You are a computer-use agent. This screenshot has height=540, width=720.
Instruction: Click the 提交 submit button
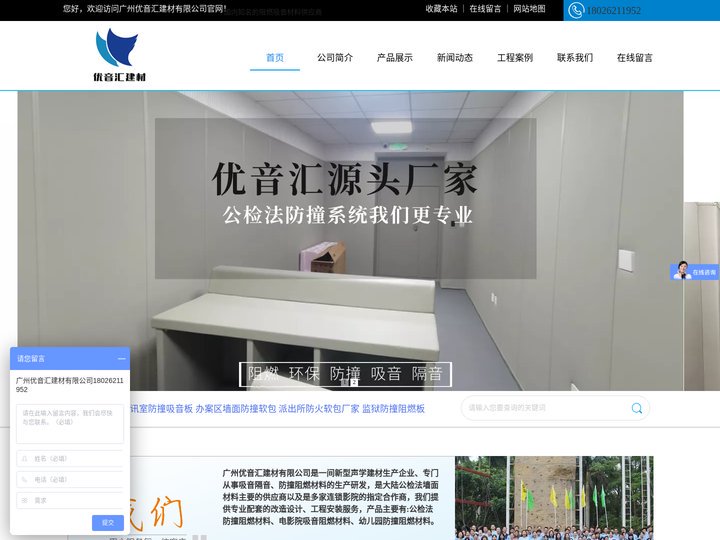point(107,523)
